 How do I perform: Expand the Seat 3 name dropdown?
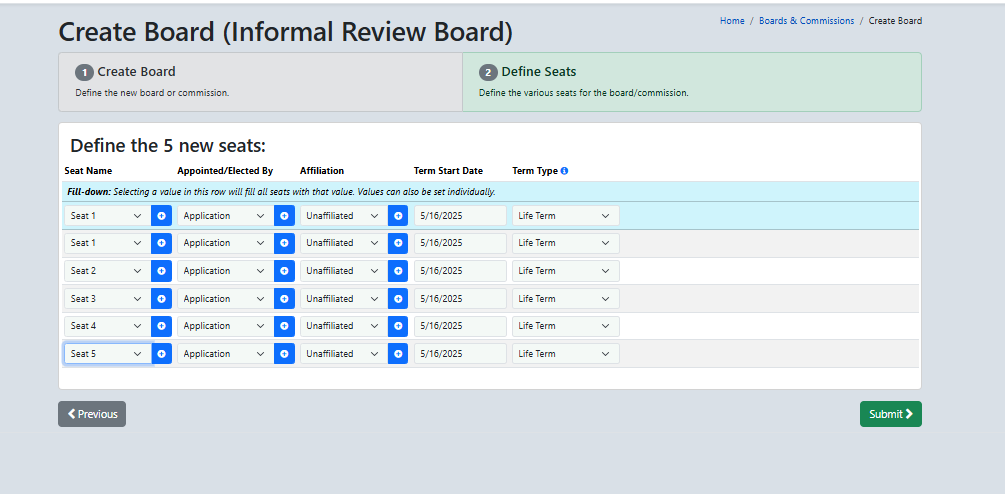click(108, 299)
